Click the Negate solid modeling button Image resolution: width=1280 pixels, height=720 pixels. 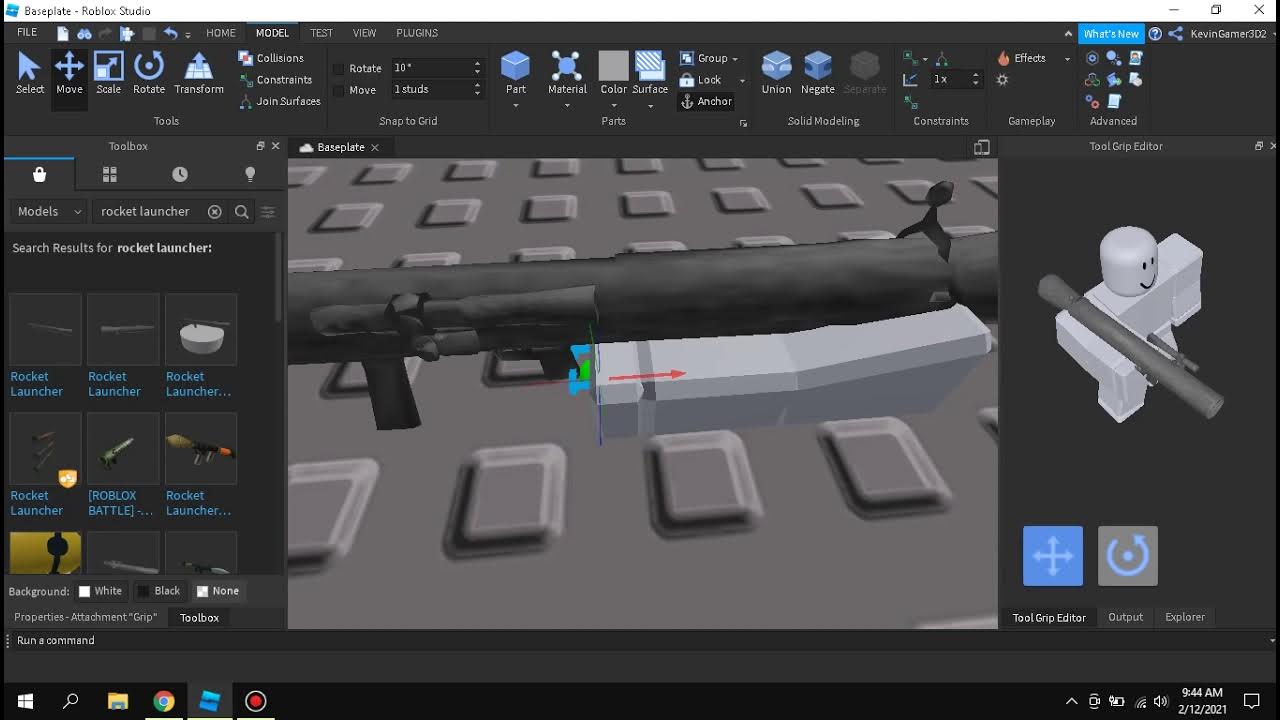tap(818, 73)
